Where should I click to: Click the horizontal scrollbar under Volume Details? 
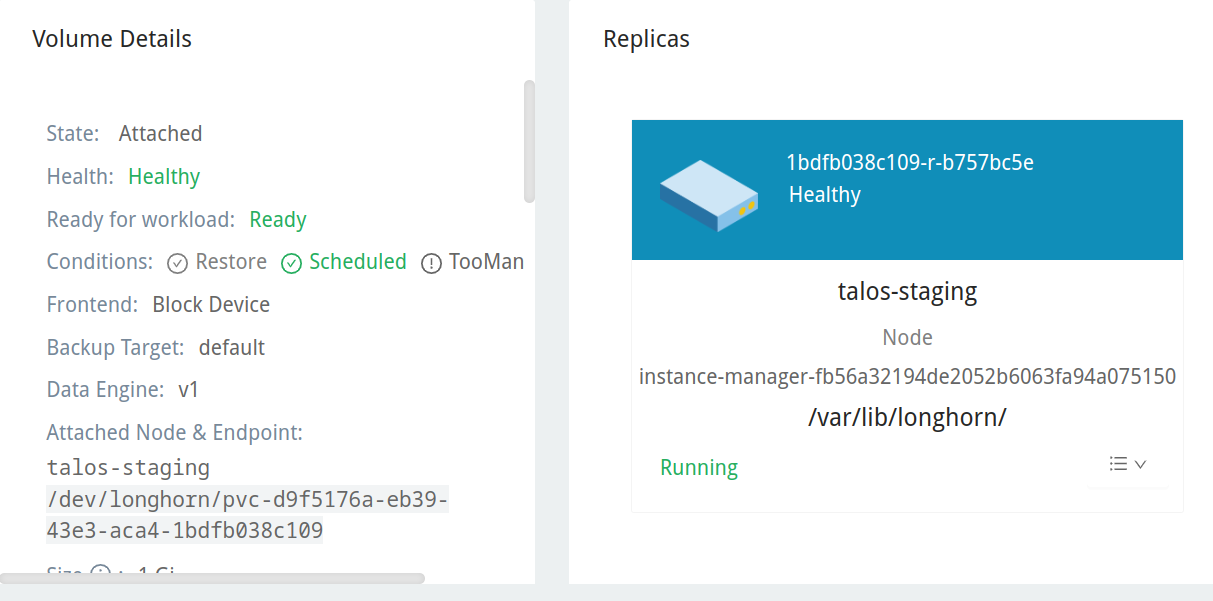pyautogui.click(x=212, y=578)
